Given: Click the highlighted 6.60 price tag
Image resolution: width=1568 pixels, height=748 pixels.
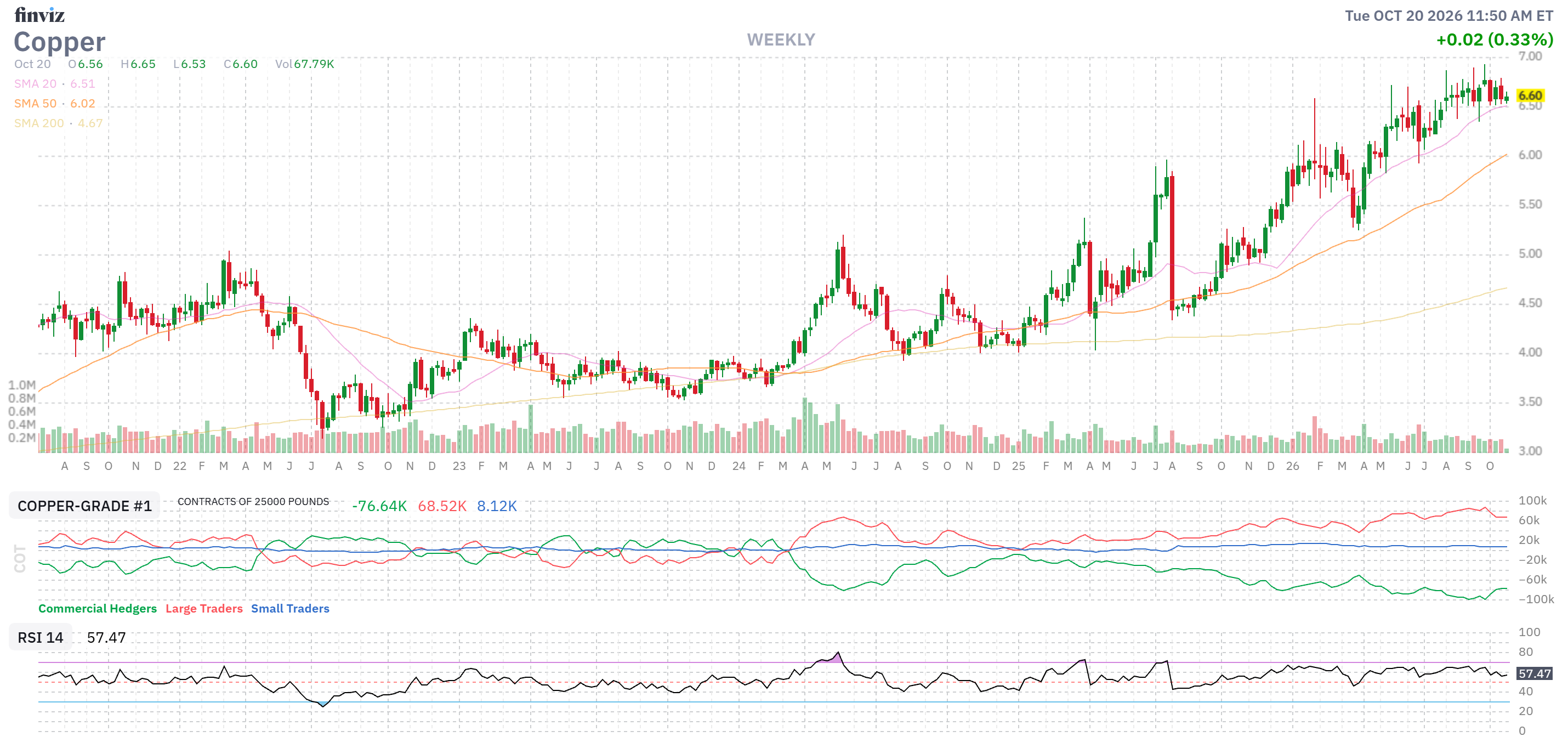Looking at the screenshot, I should [1530, 95].
